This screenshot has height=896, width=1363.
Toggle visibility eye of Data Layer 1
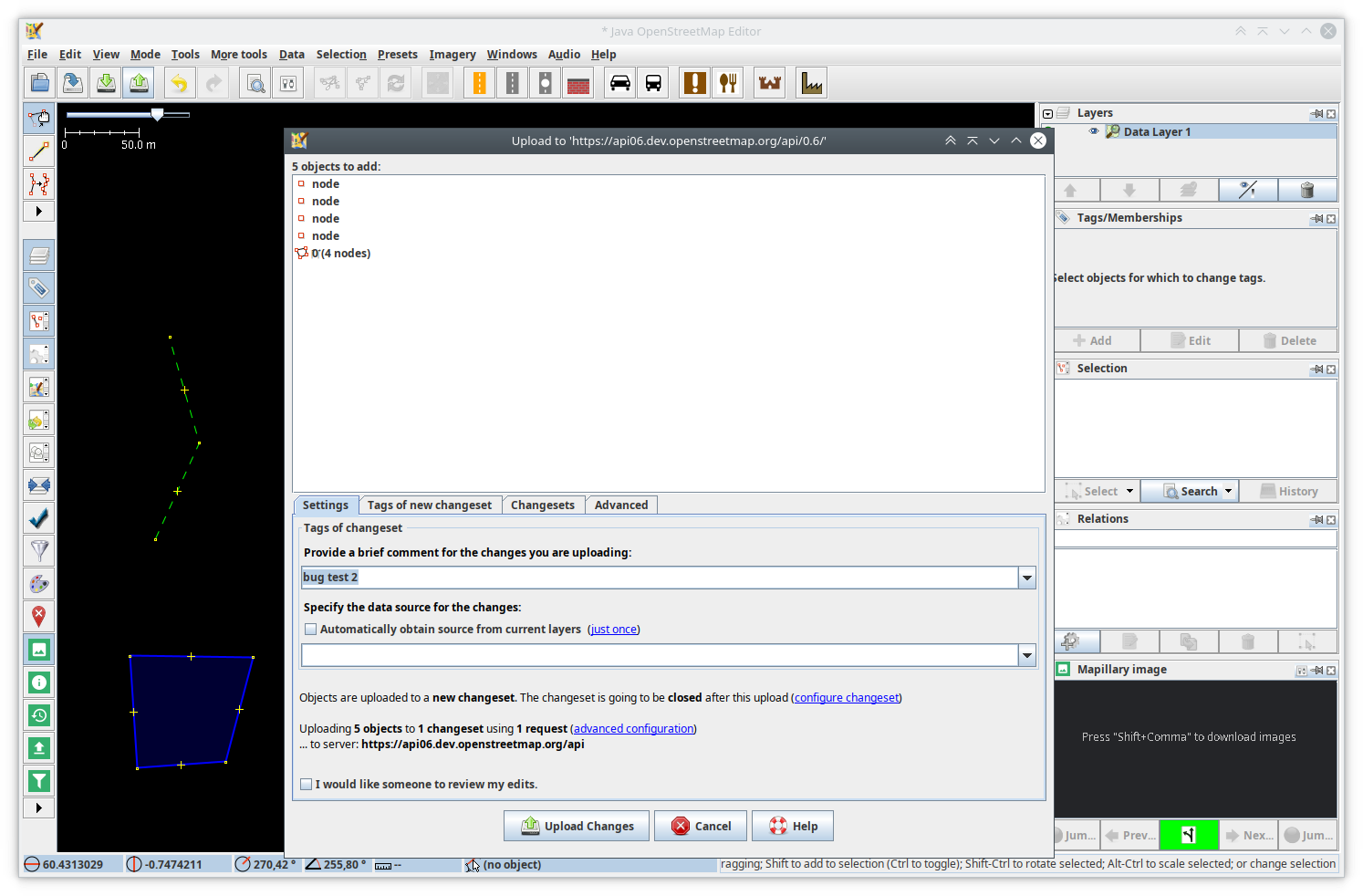coord(1094,131)
